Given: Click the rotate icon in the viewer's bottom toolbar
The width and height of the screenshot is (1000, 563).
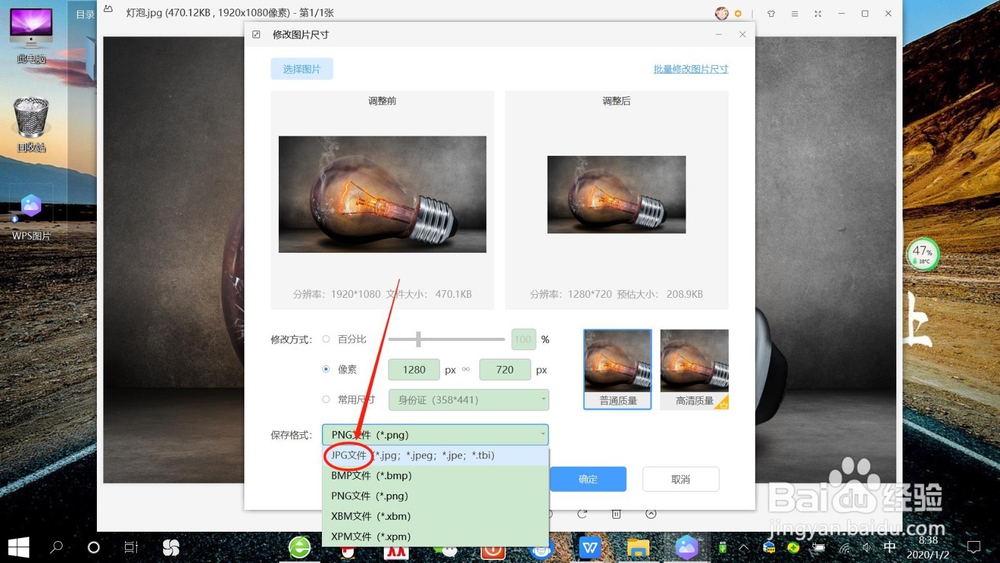Looking at the screenshot, I should [x=582, y=514].
